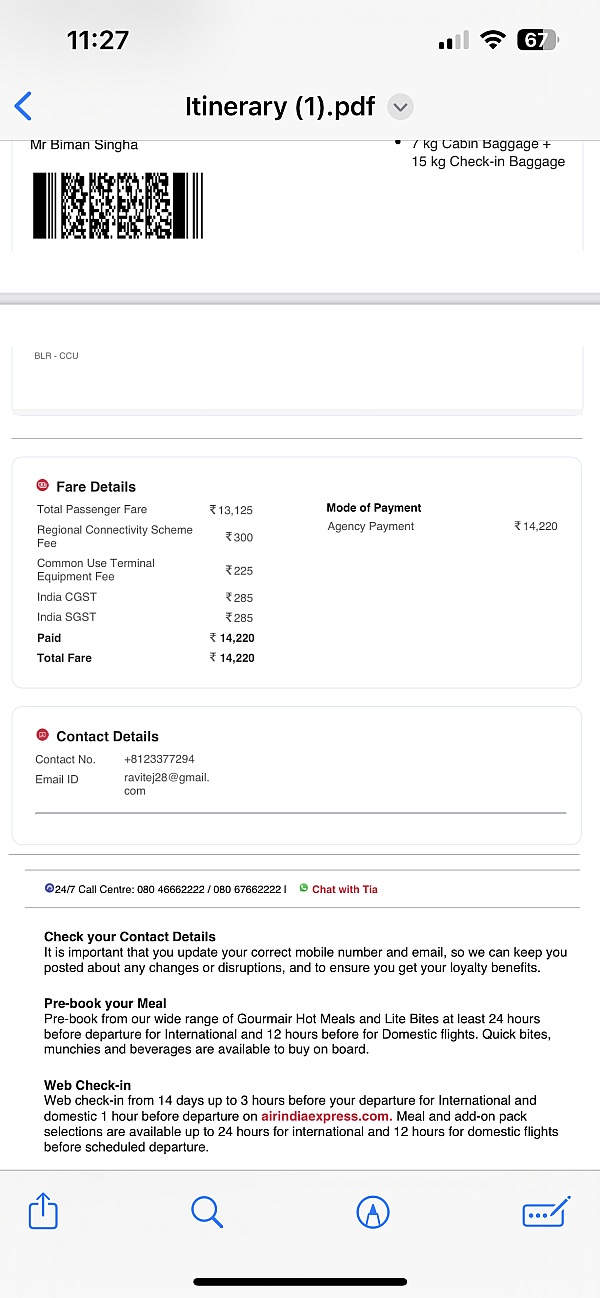
Task: Tap the battery indicator in status bar
Action: (538, 40)
